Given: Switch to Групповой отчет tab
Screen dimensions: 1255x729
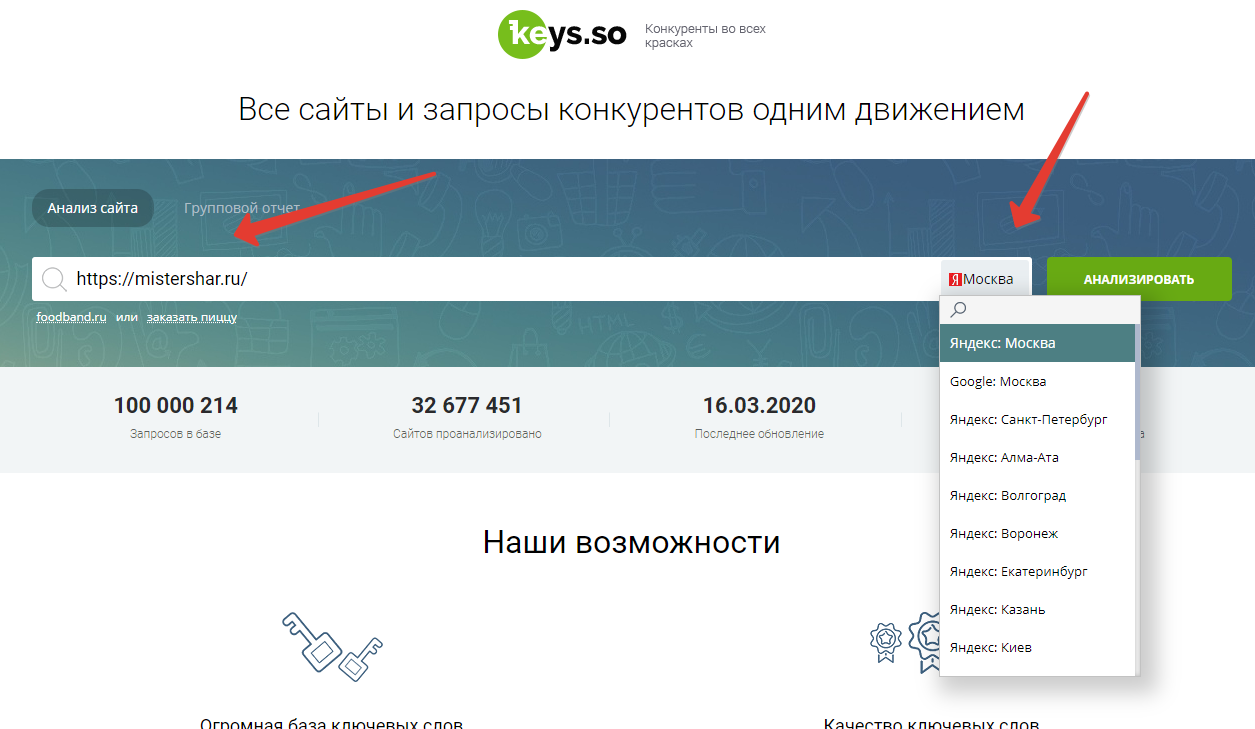Looking at the screenshot, I should [x=242, y=209].
